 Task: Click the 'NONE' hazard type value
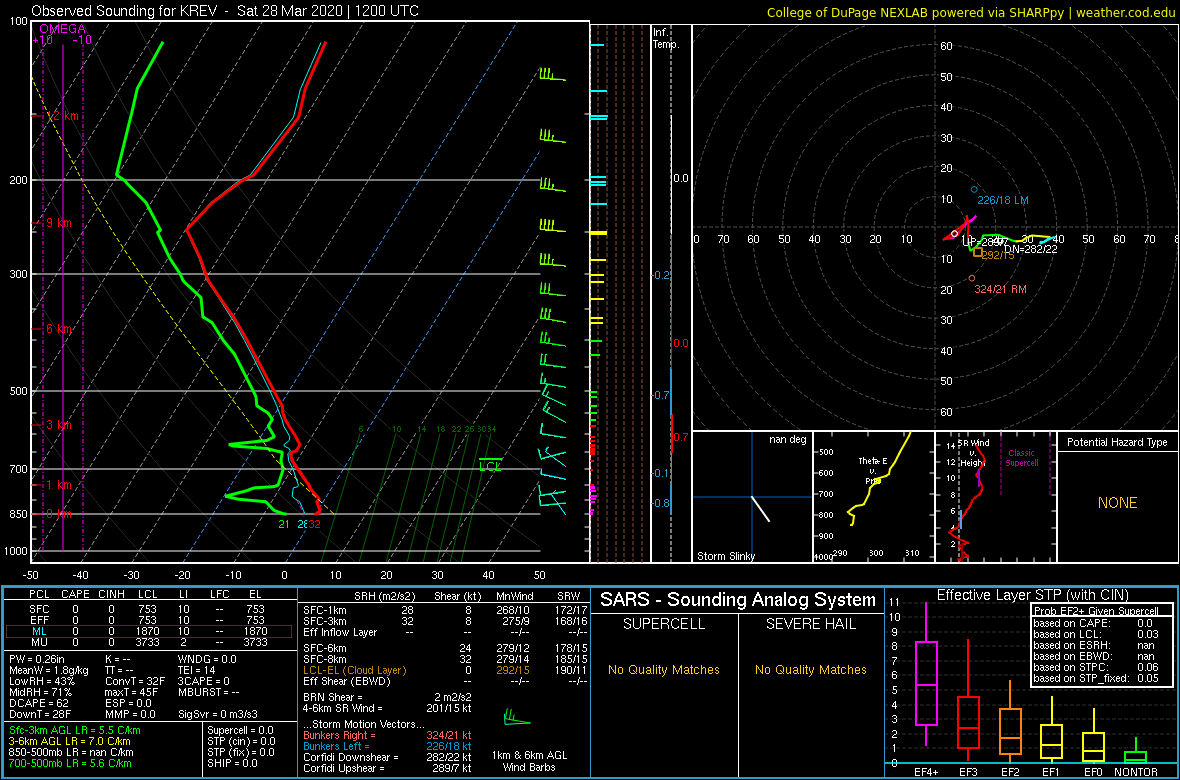[1117, 503]
